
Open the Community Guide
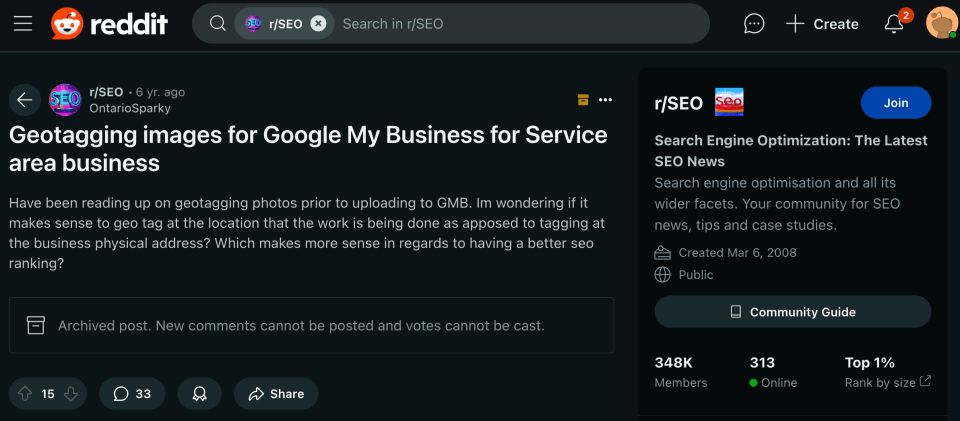click(x=793, y=312)
